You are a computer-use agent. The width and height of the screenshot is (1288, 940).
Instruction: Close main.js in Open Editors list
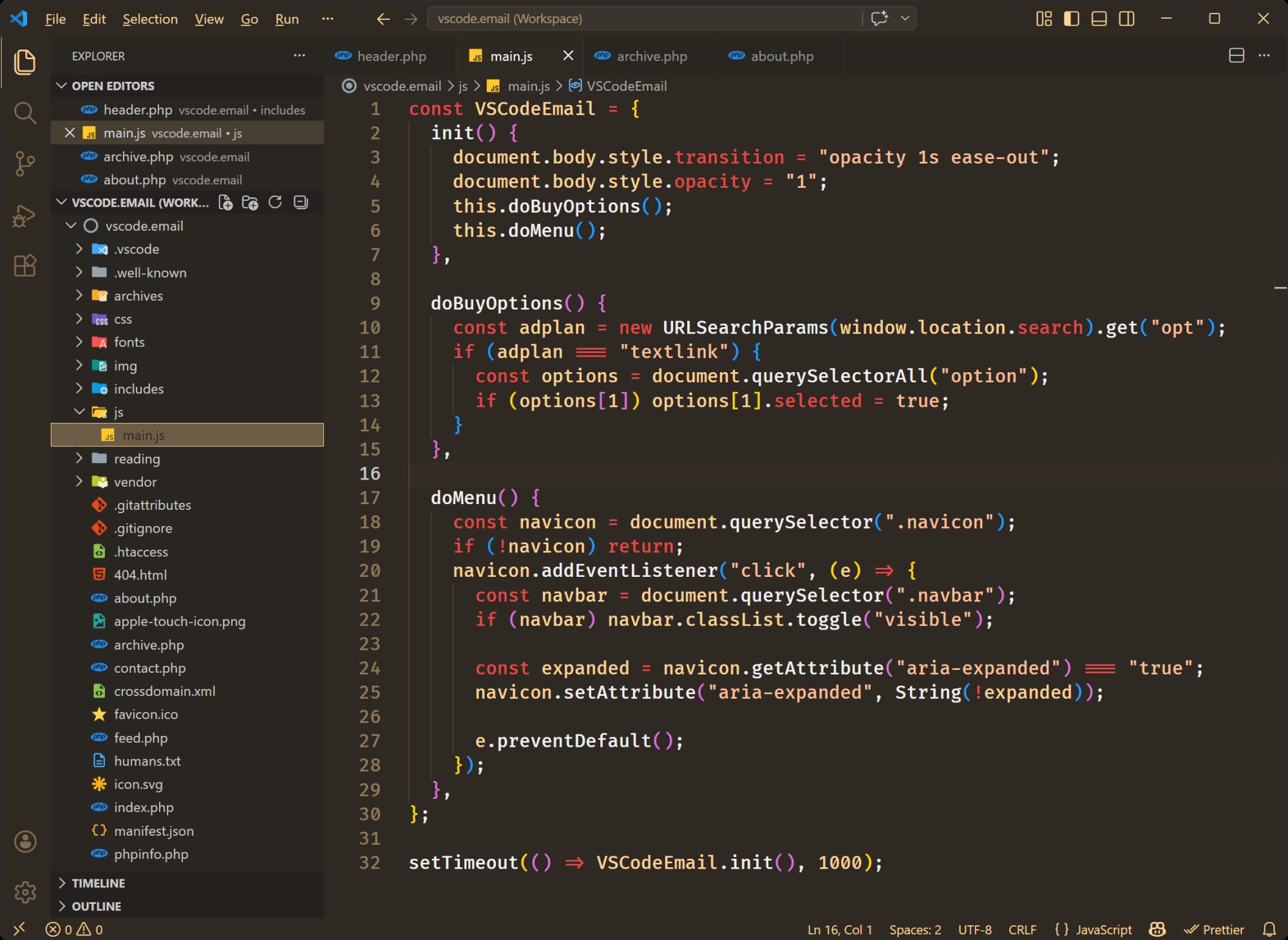[x=70, y=133]
